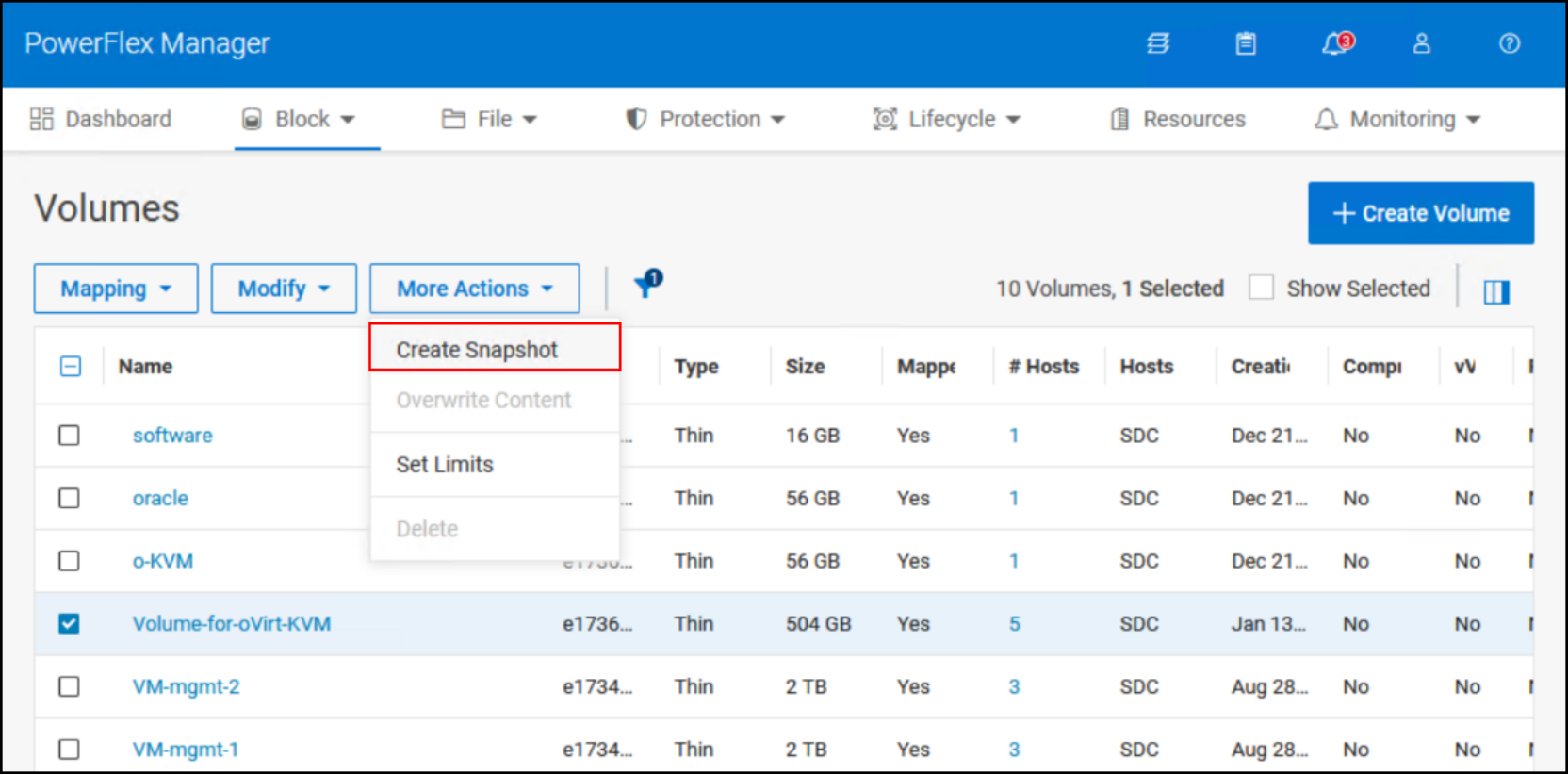
Task: Open the column chooser icon
Action: (1496, 292)
